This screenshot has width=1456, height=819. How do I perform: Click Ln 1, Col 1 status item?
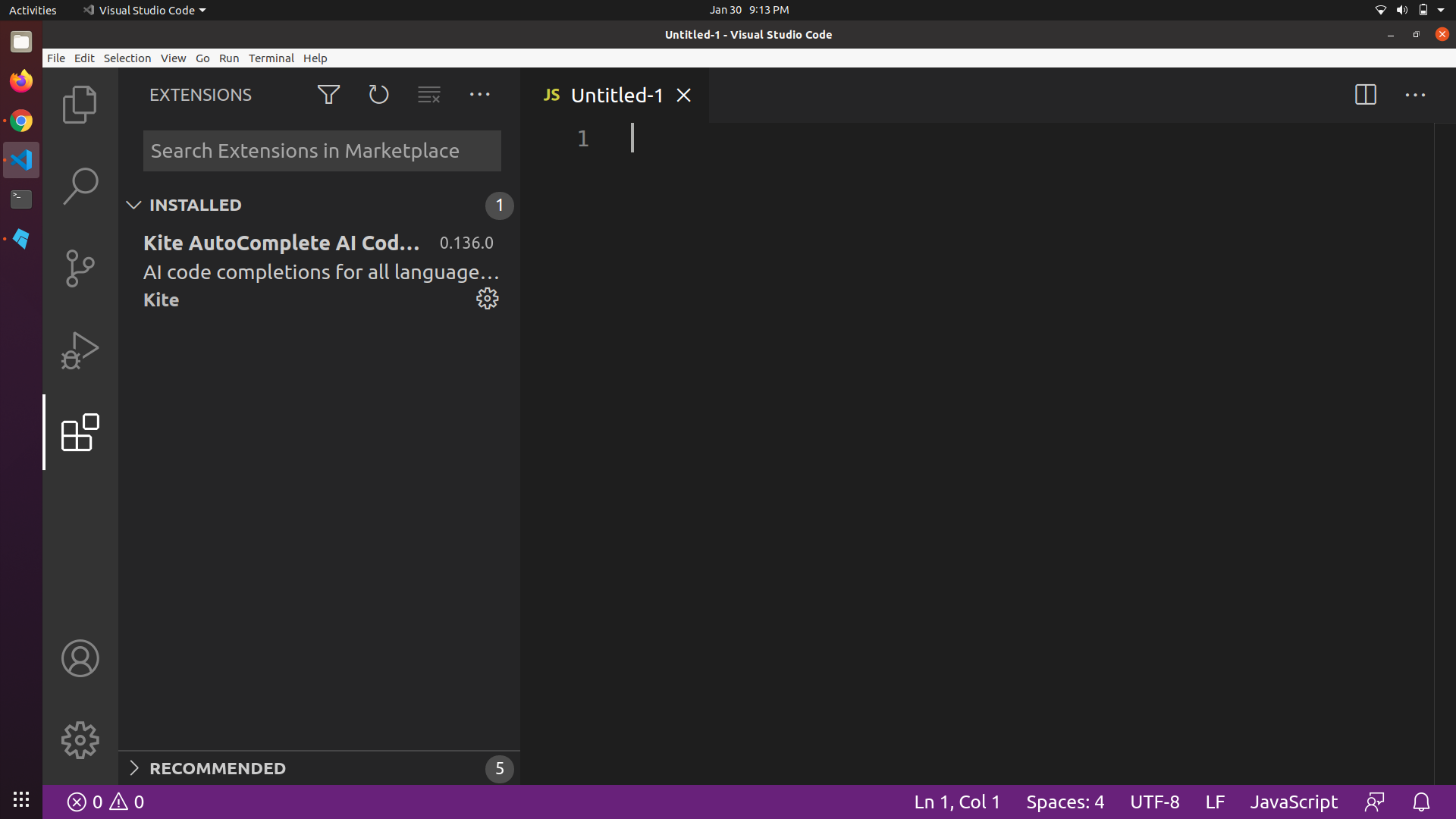click(957, 802)
